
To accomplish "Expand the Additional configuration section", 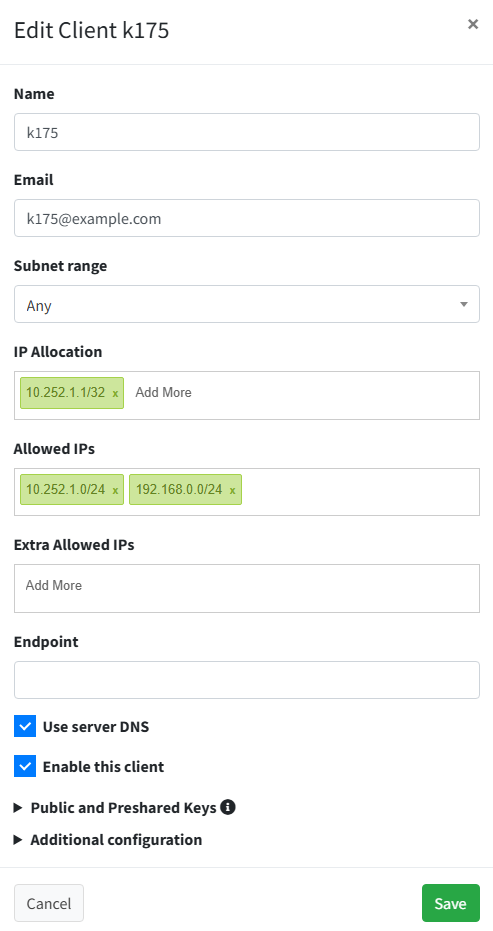I will pos(108,840).
